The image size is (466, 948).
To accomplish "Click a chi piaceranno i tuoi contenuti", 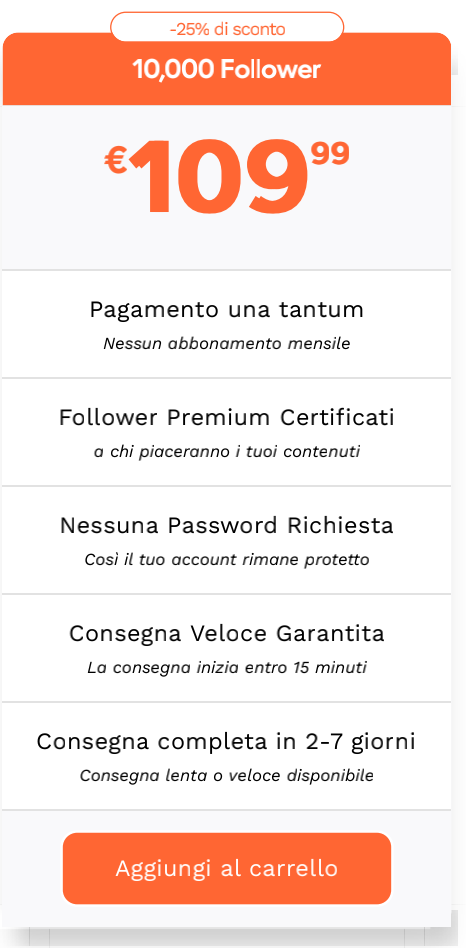I will click(227, 452).
